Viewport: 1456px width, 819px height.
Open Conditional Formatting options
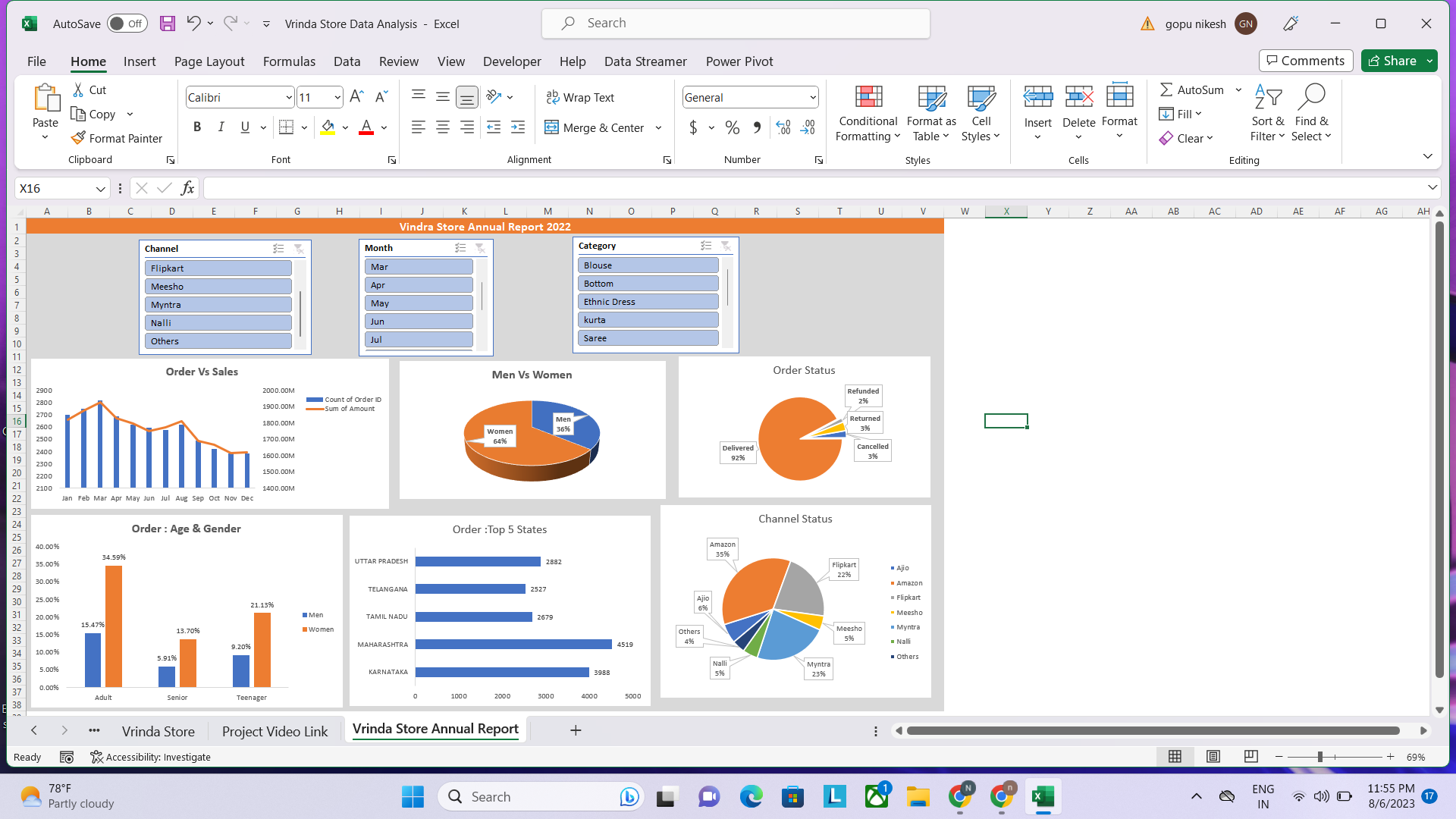pyautogui.click(x=868, y=113)
